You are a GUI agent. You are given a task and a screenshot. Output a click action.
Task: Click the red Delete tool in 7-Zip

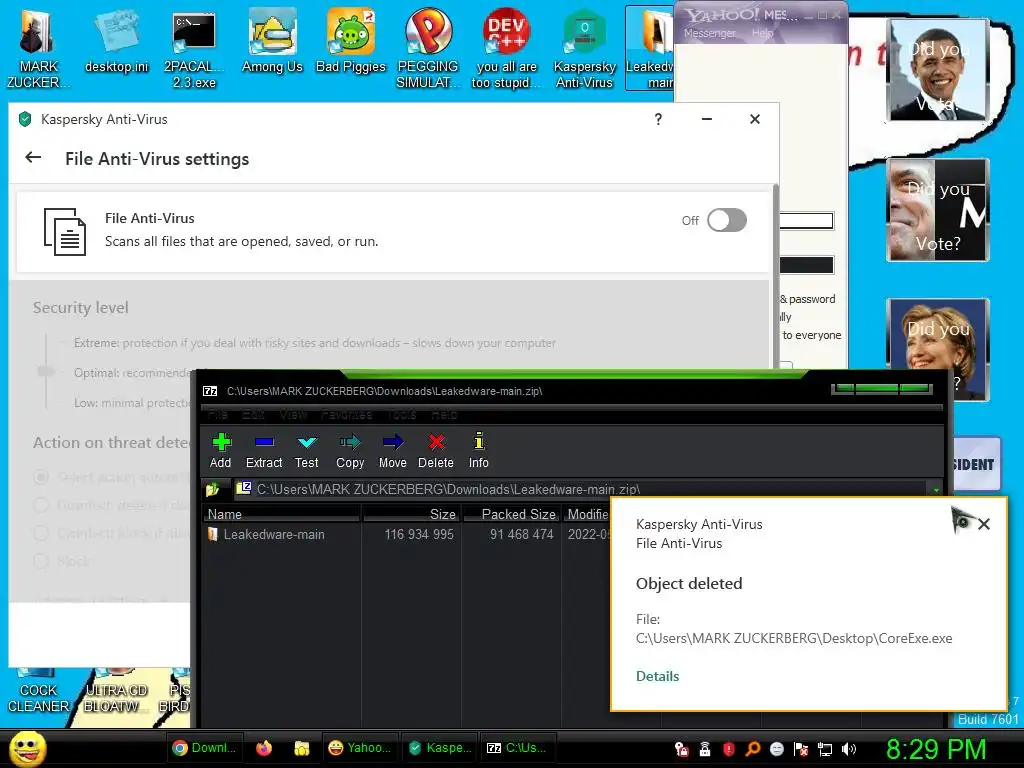point(436,451)
